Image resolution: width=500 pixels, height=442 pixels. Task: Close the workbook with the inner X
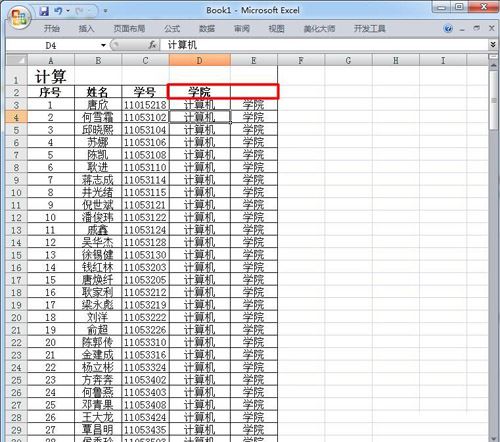[x=491, y=28]
